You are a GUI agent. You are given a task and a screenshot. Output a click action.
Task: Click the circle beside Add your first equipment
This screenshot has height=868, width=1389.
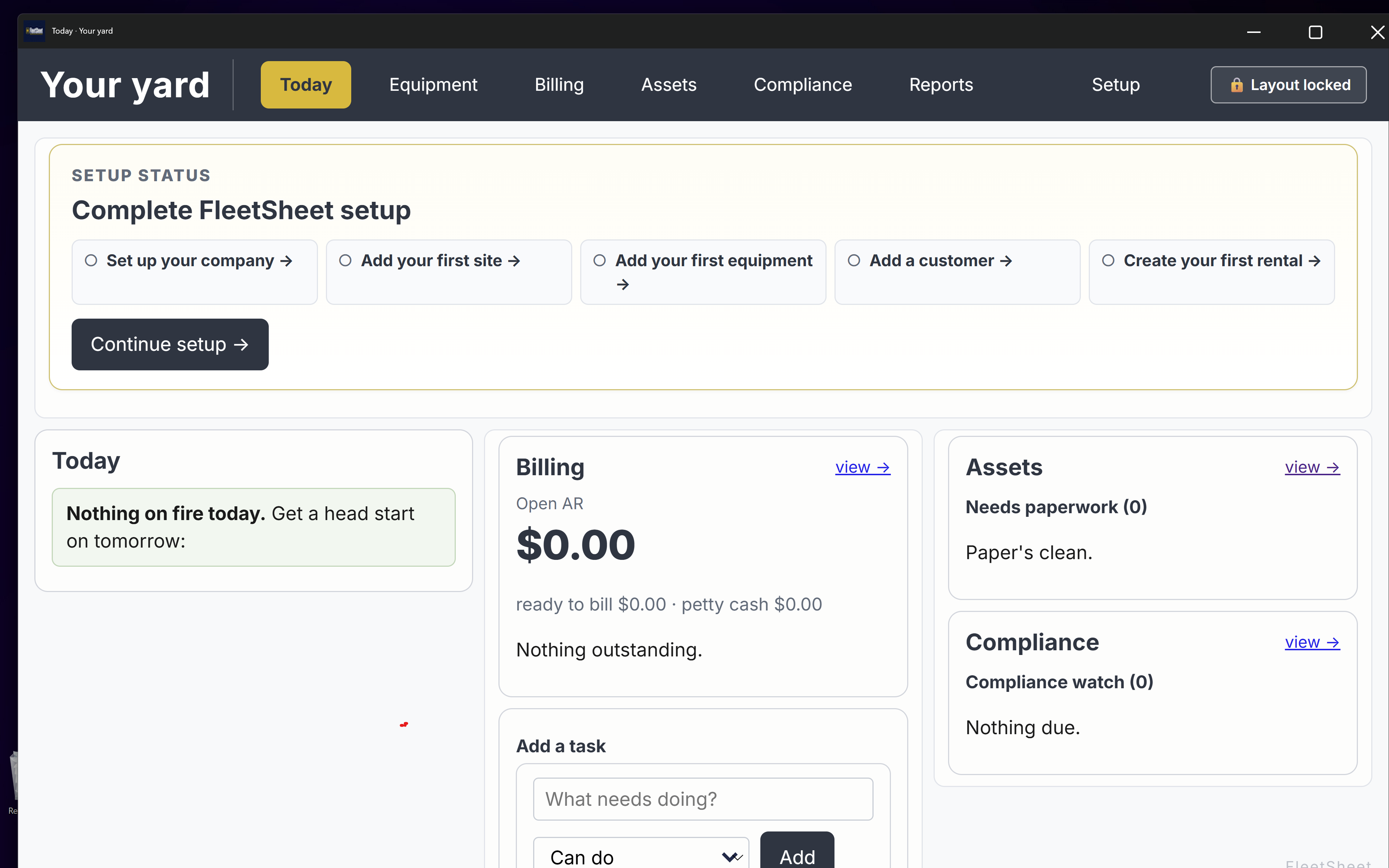[x=599, y=261]
